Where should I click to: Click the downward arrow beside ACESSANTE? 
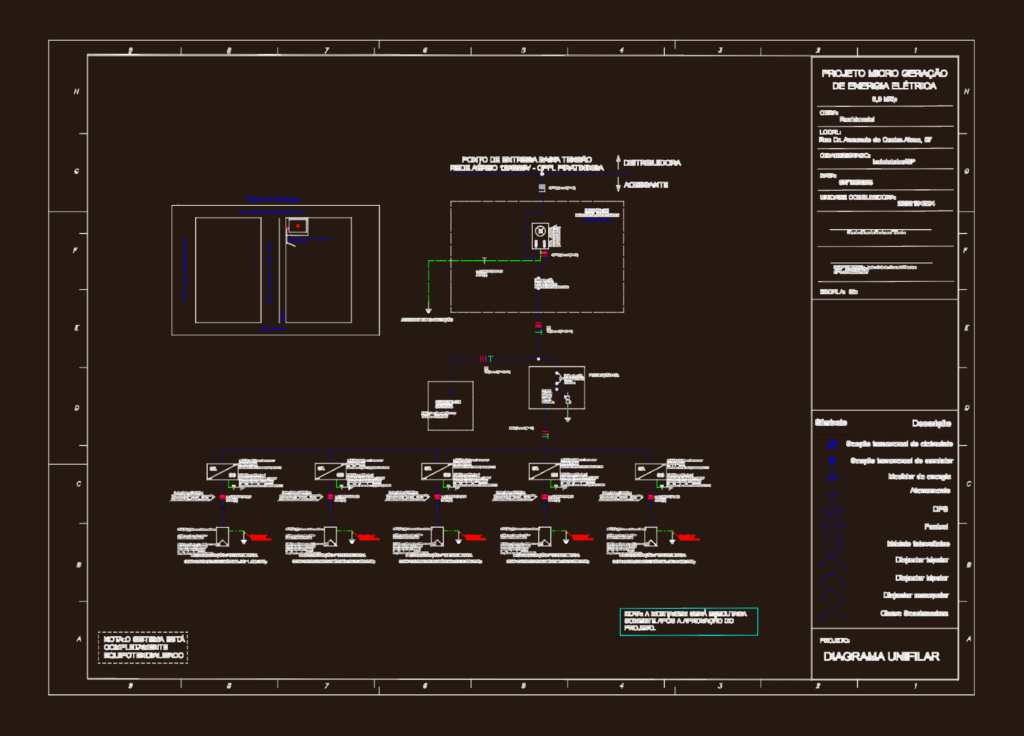point(618,185)
